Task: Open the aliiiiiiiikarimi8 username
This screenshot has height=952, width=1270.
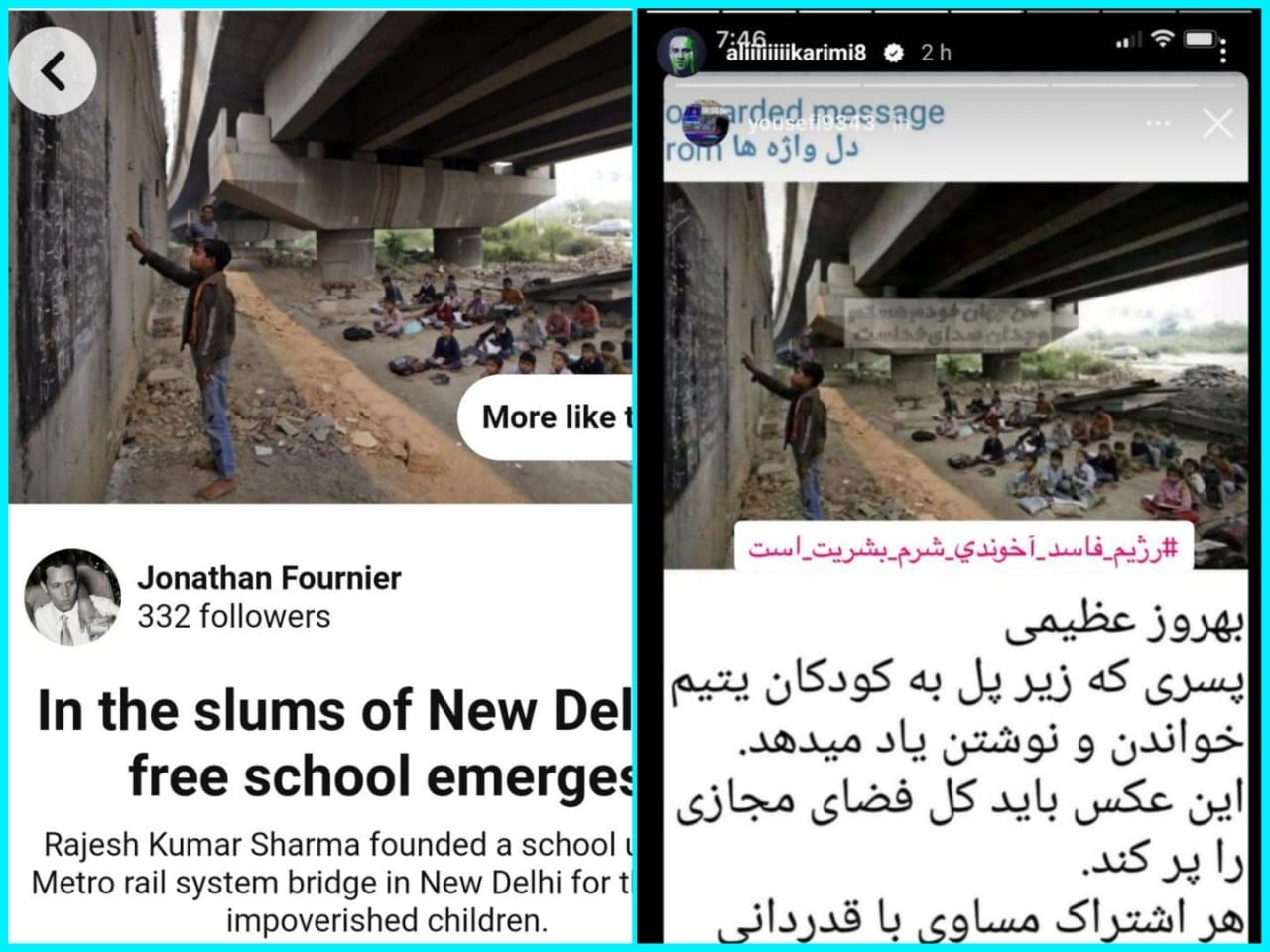Action: (x=795, y=53)
